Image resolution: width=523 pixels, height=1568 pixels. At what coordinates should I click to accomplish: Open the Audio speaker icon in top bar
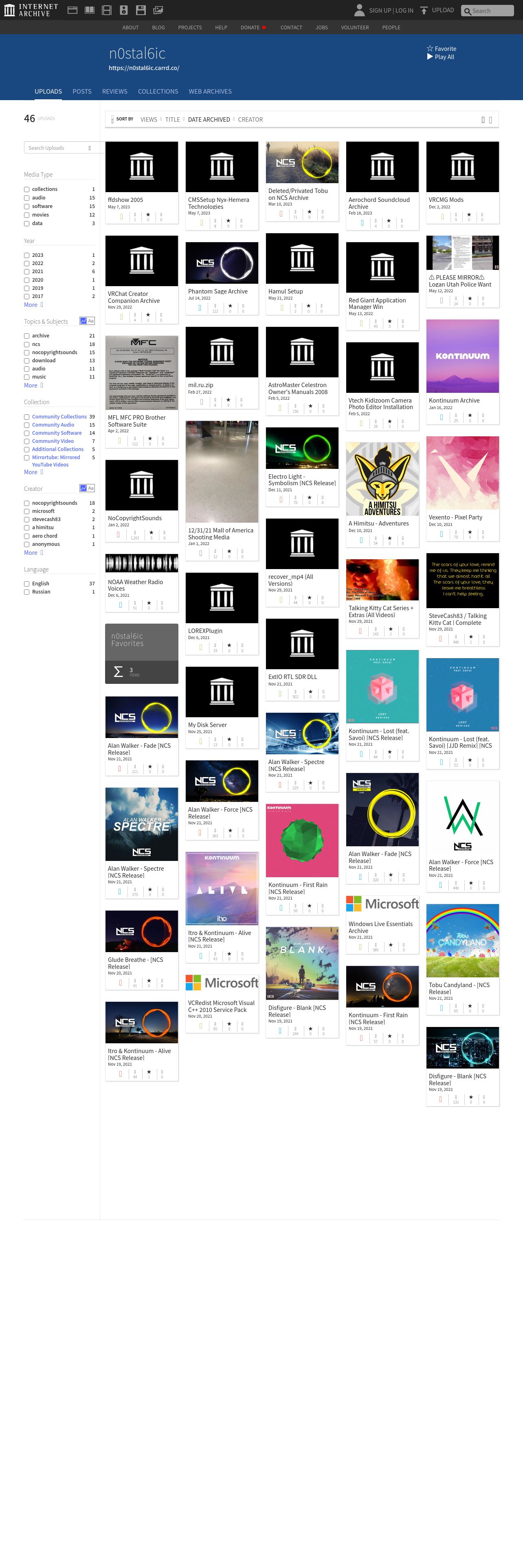(123, 10)
